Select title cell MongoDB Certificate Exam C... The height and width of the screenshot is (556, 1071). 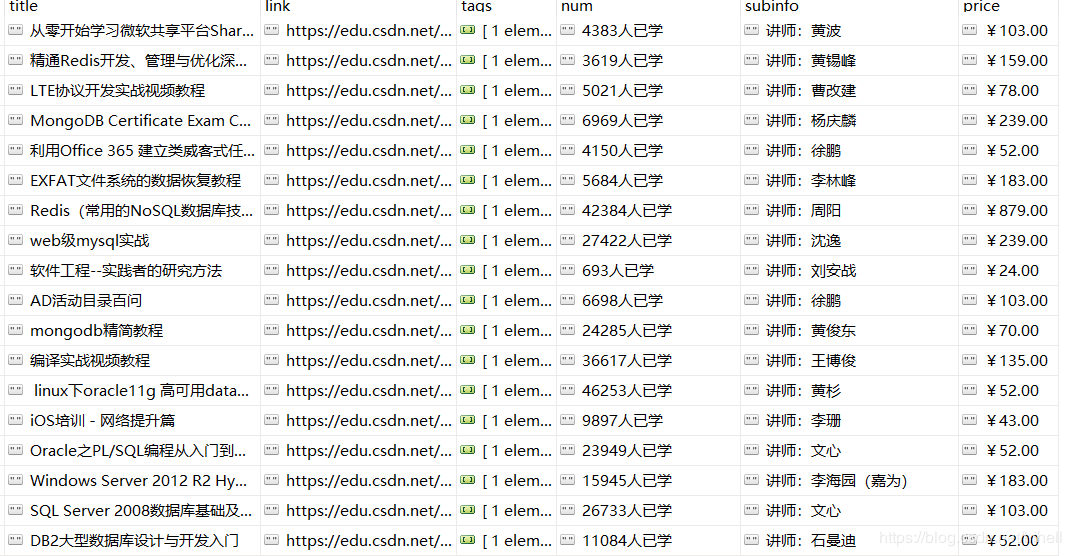[133, 120]
